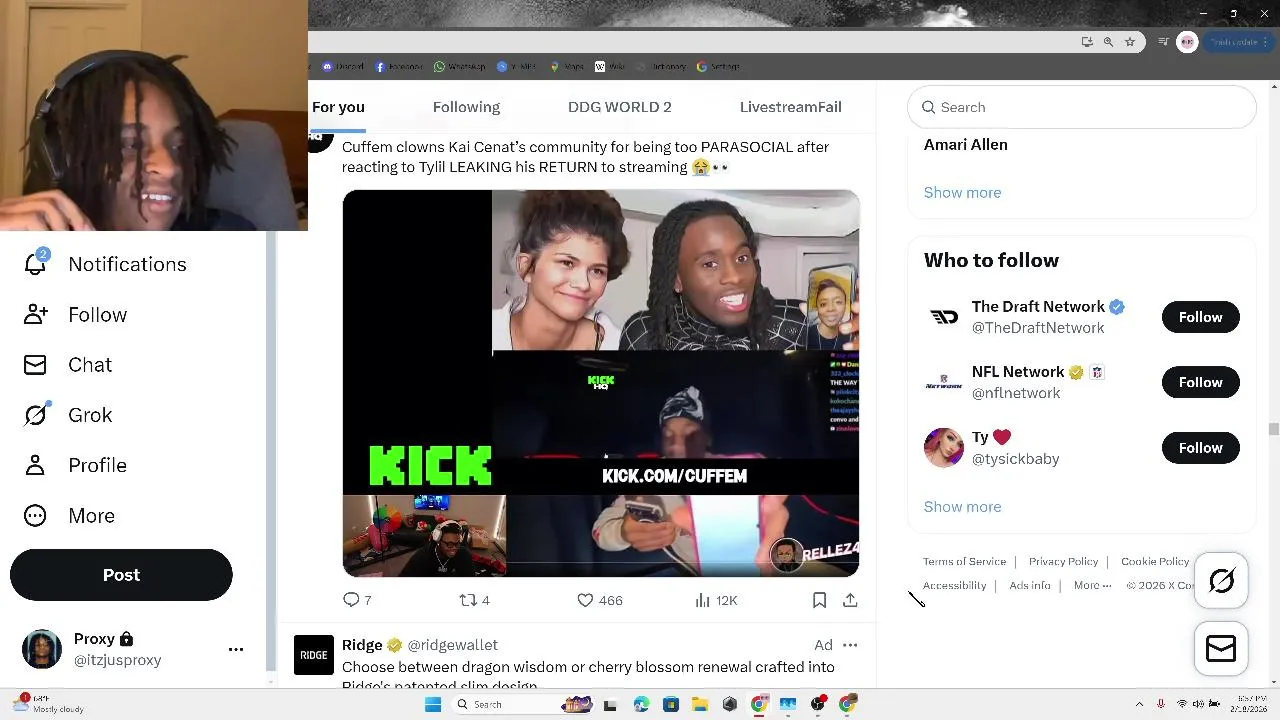Click browser zoom magnifier icon

pyautogui.click(x=1108, y=42)
